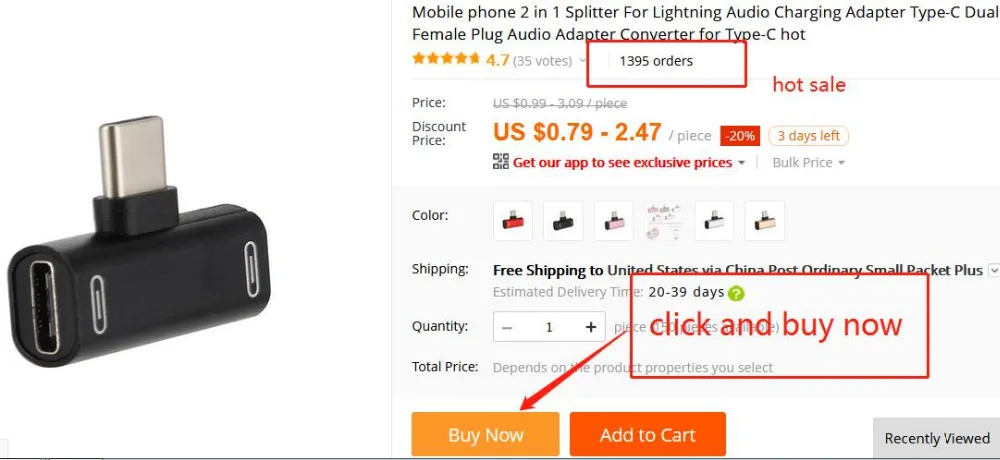Viewport: 1000px width, 460px height.
Task: Select the black adapter color option
Action: tap(563, 221)
